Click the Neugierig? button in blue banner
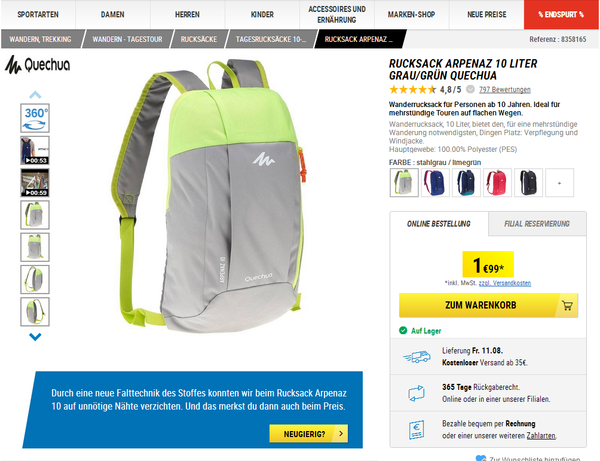600x461 pixels. coord(309,434)
